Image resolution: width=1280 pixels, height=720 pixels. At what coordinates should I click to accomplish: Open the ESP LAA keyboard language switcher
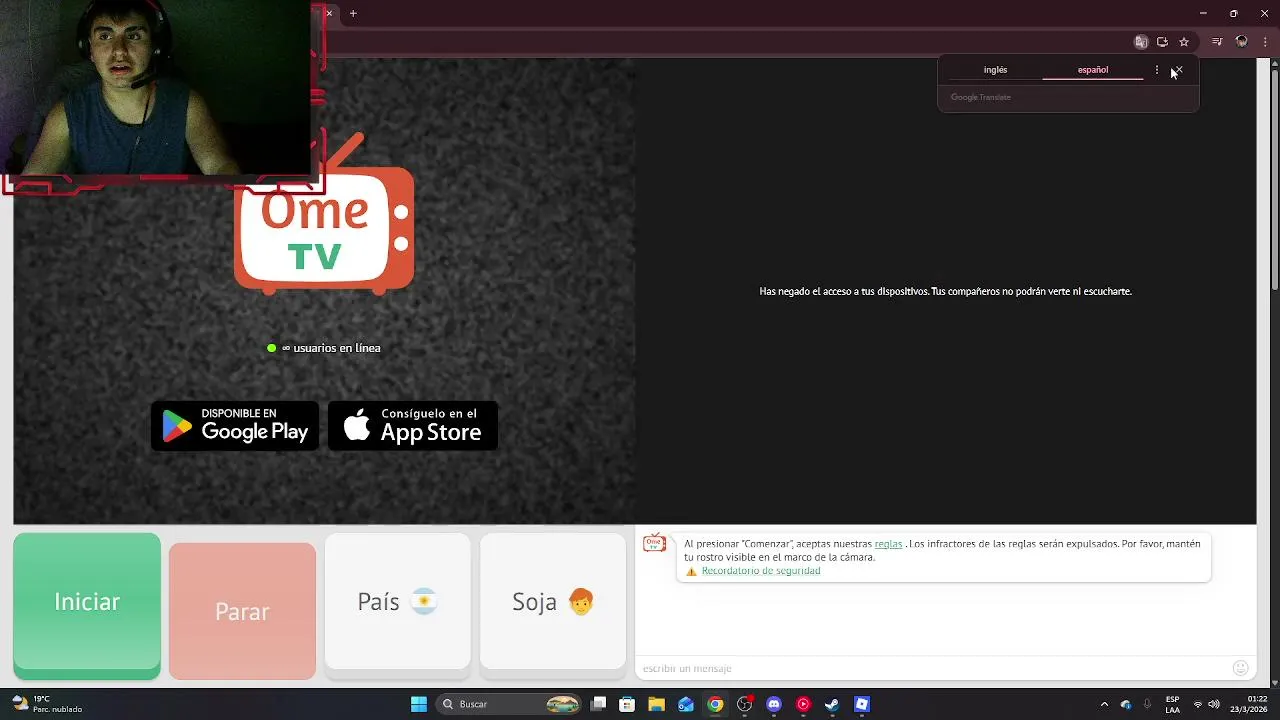(x=1173, y=704)
